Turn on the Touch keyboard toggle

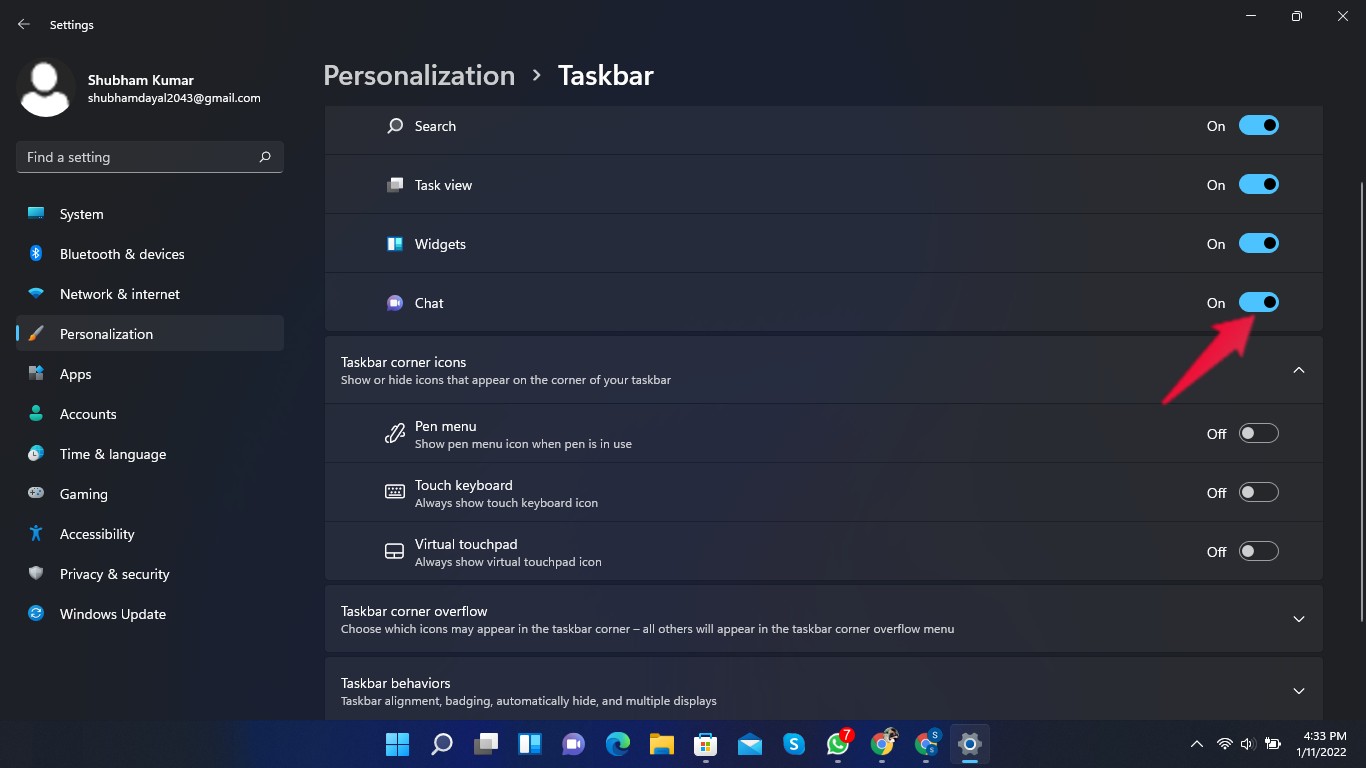(x=1258, y=493)
